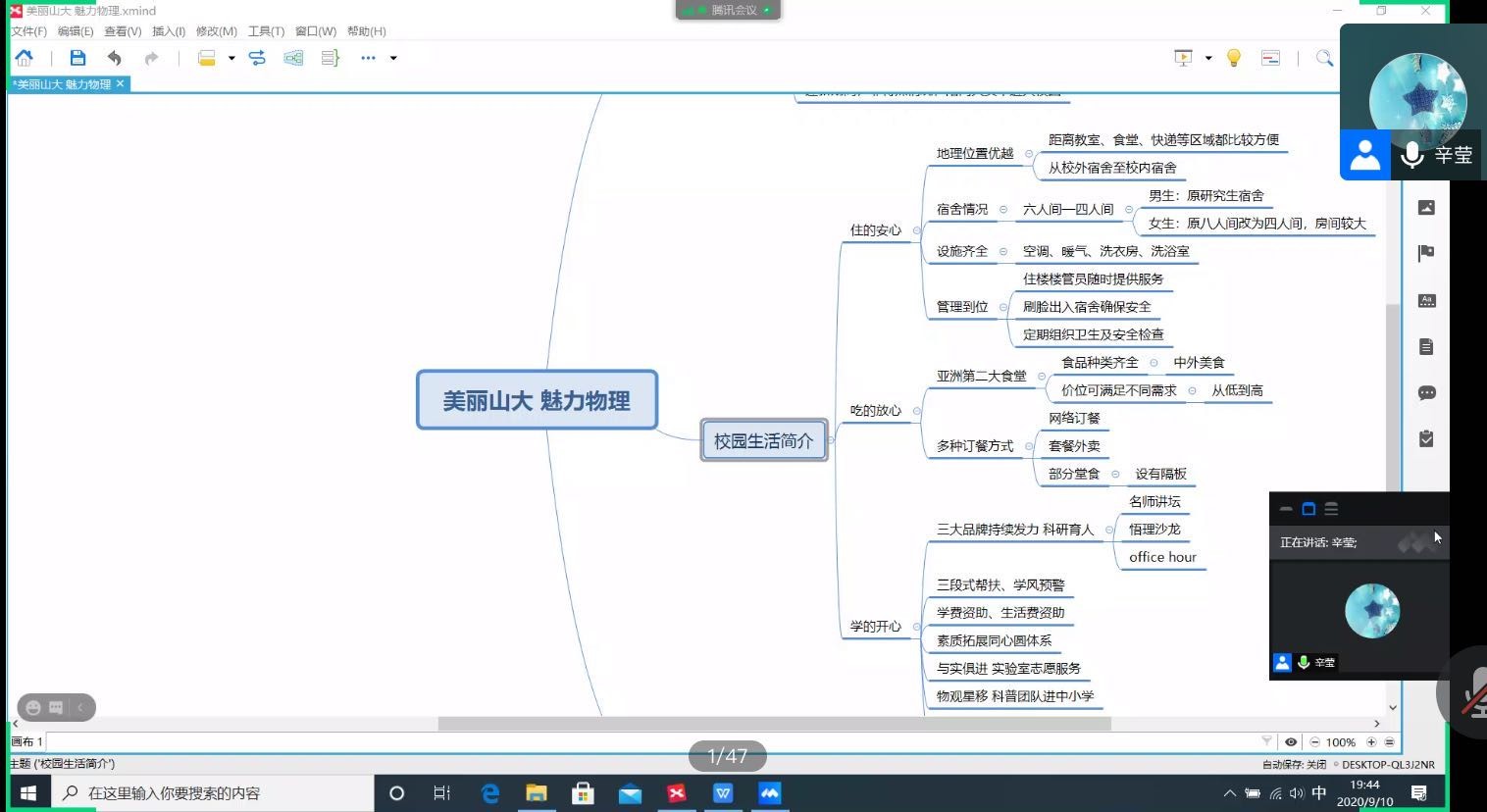Open the comments speech bubble panel
Image resolution: width=1487 pixels, height=812 pixels.
1426,393
